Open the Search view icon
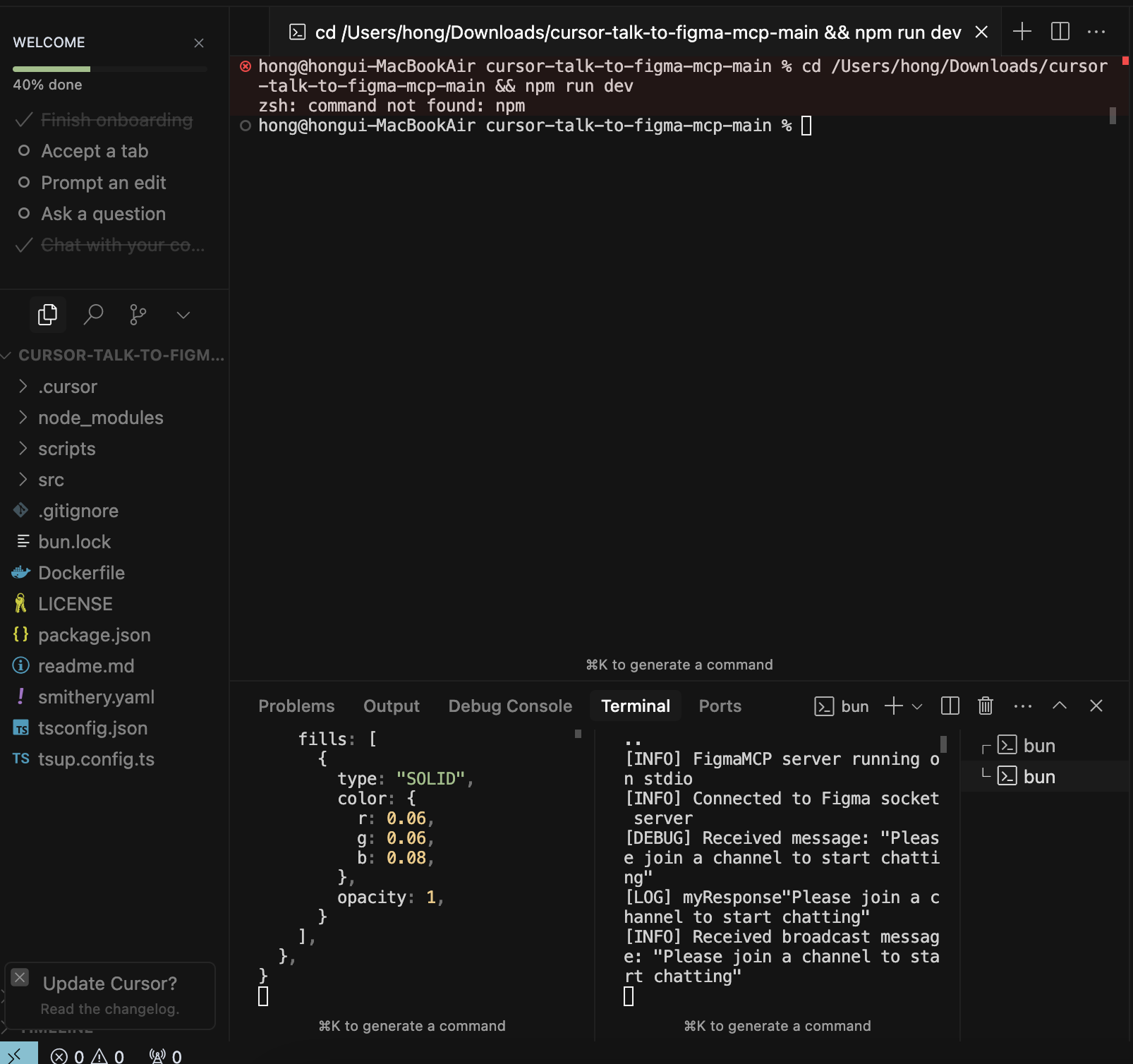Image resolution: width=1133 pixels, height=1064 pixels. tap(94, 315)
